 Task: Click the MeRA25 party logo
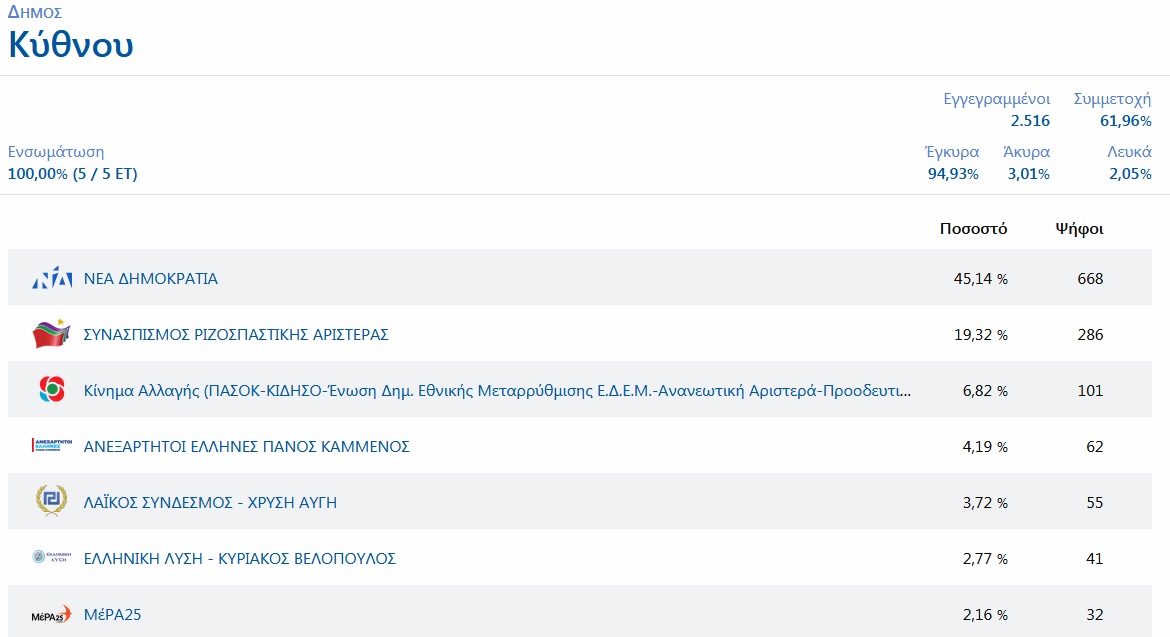click(x=52, y=614)
